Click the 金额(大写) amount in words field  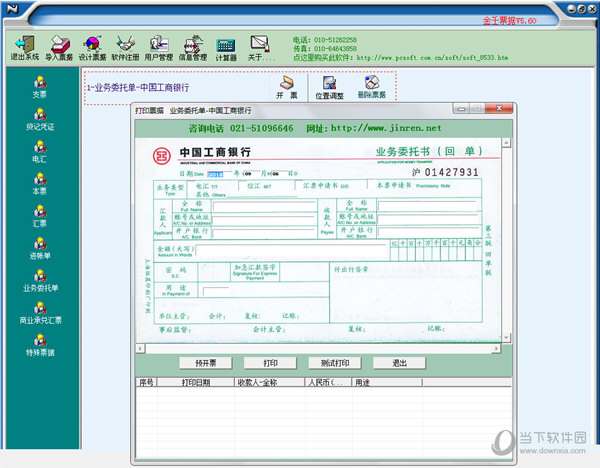point(292,251)
